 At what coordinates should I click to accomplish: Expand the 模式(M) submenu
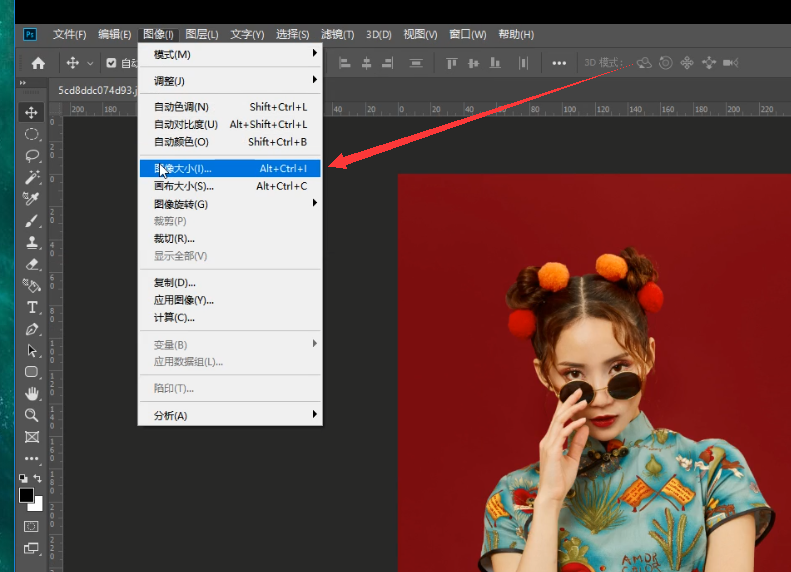tap(230, 54)
